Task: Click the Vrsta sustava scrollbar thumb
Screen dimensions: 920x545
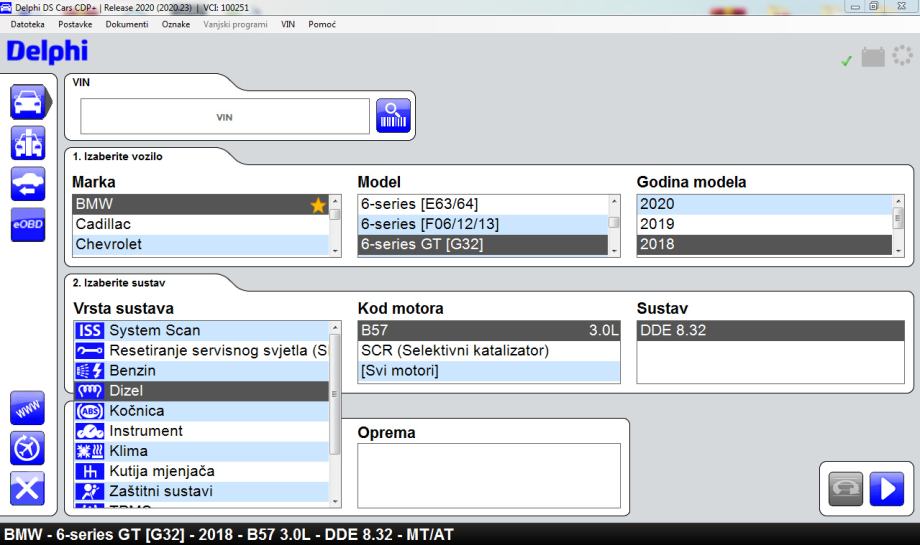Action: [x=335, y=394]
